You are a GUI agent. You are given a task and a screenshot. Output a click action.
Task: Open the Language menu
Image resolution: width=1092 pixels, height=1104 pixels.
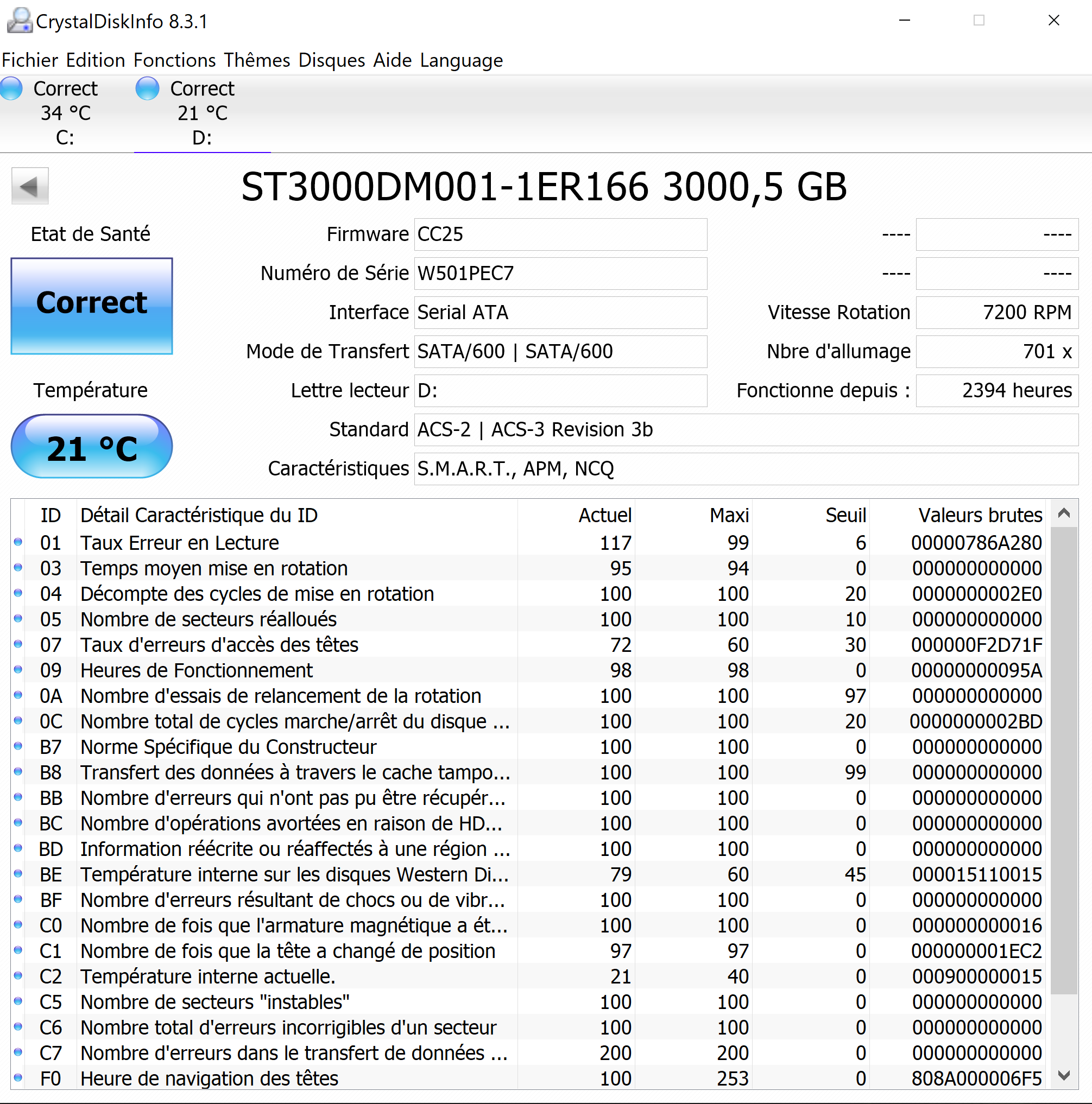click(461, 60)
